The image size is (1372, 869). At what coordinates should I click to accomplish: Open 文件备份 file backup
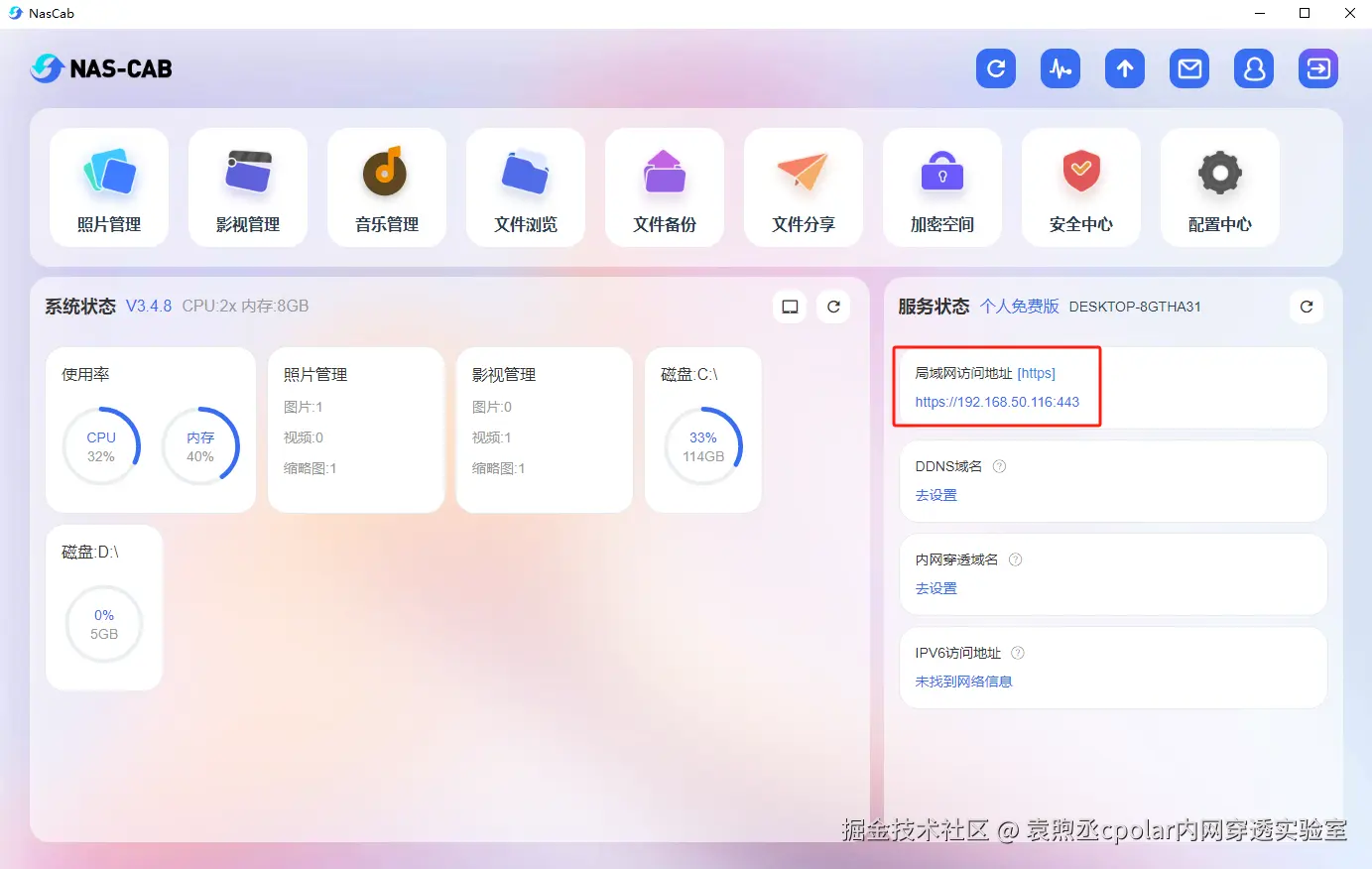665,187
